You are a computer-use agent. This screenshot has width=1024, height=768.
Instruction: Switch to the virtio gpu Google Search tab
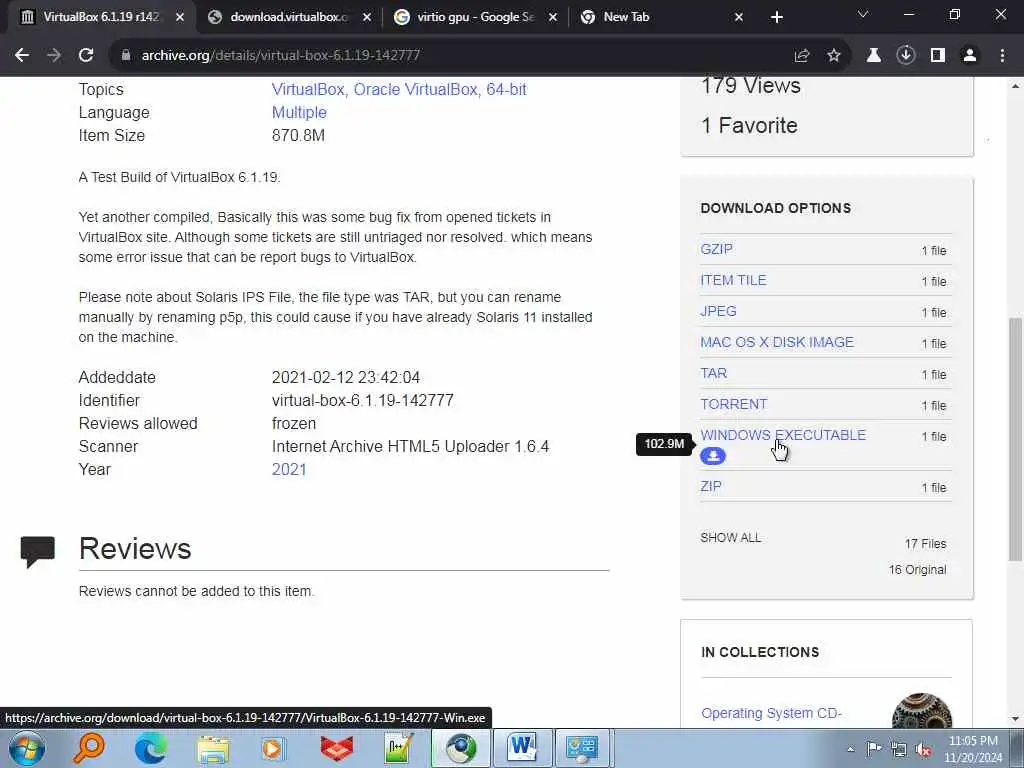click(x=475, y=17)
